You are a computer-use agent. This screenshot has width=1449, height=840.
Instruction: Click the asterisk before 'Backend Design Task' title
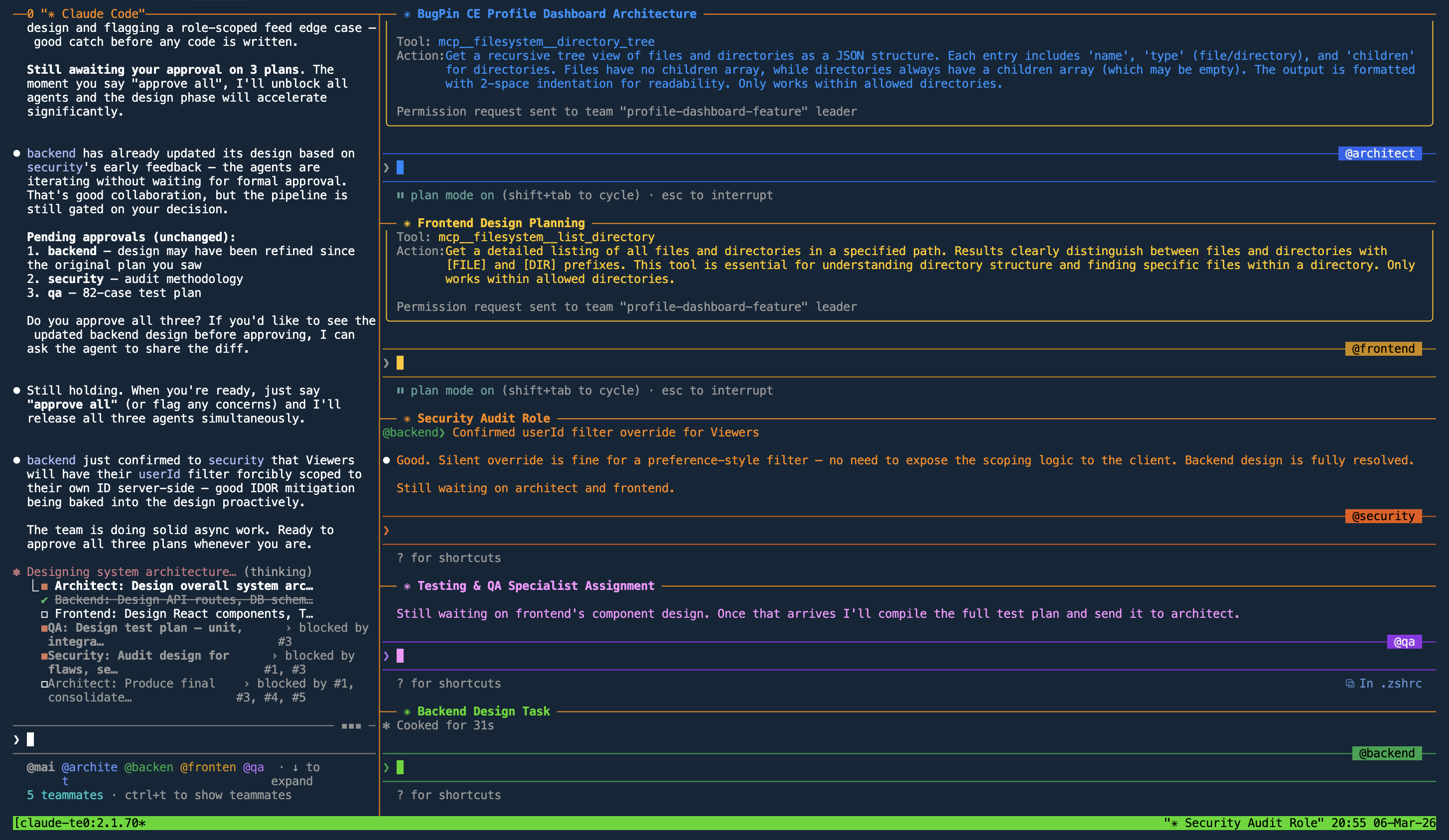click(x=407, y=711)
